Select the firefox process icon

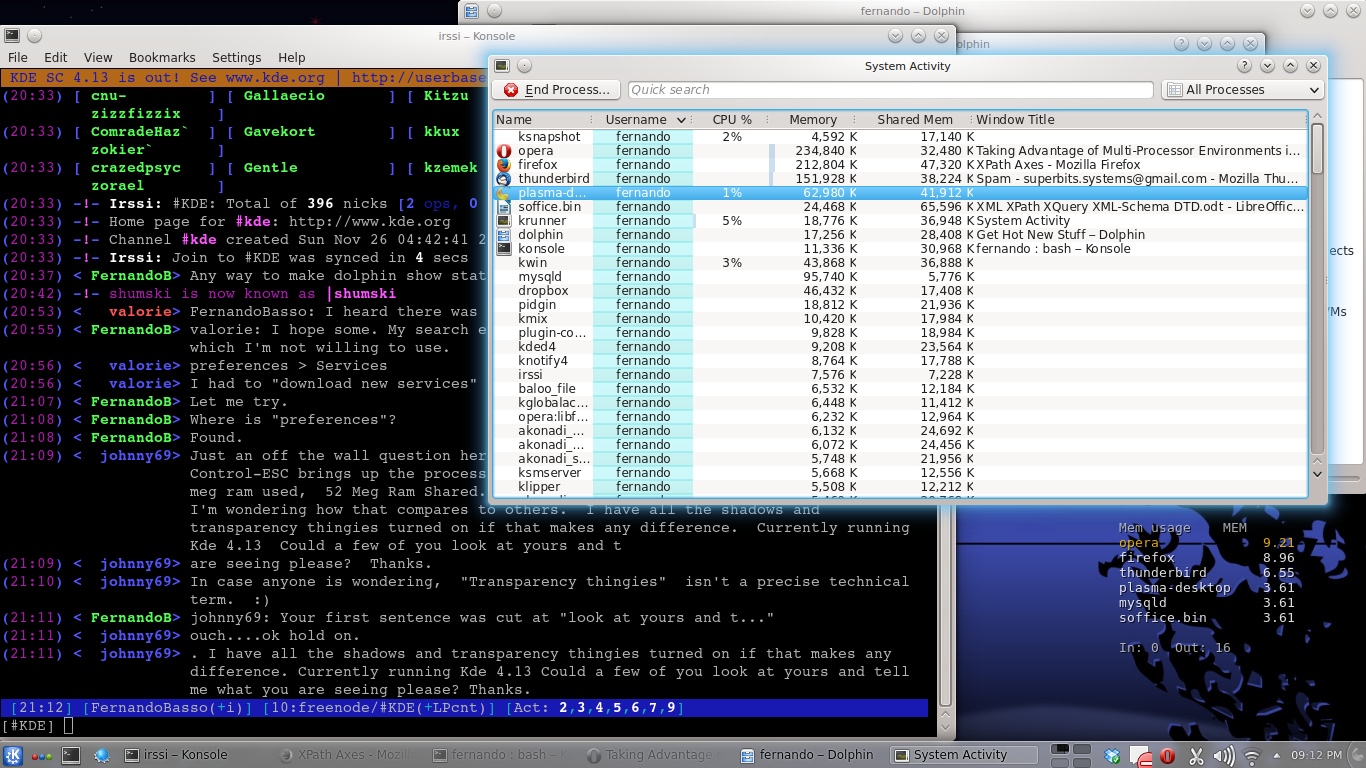click(x=504, y=165)
